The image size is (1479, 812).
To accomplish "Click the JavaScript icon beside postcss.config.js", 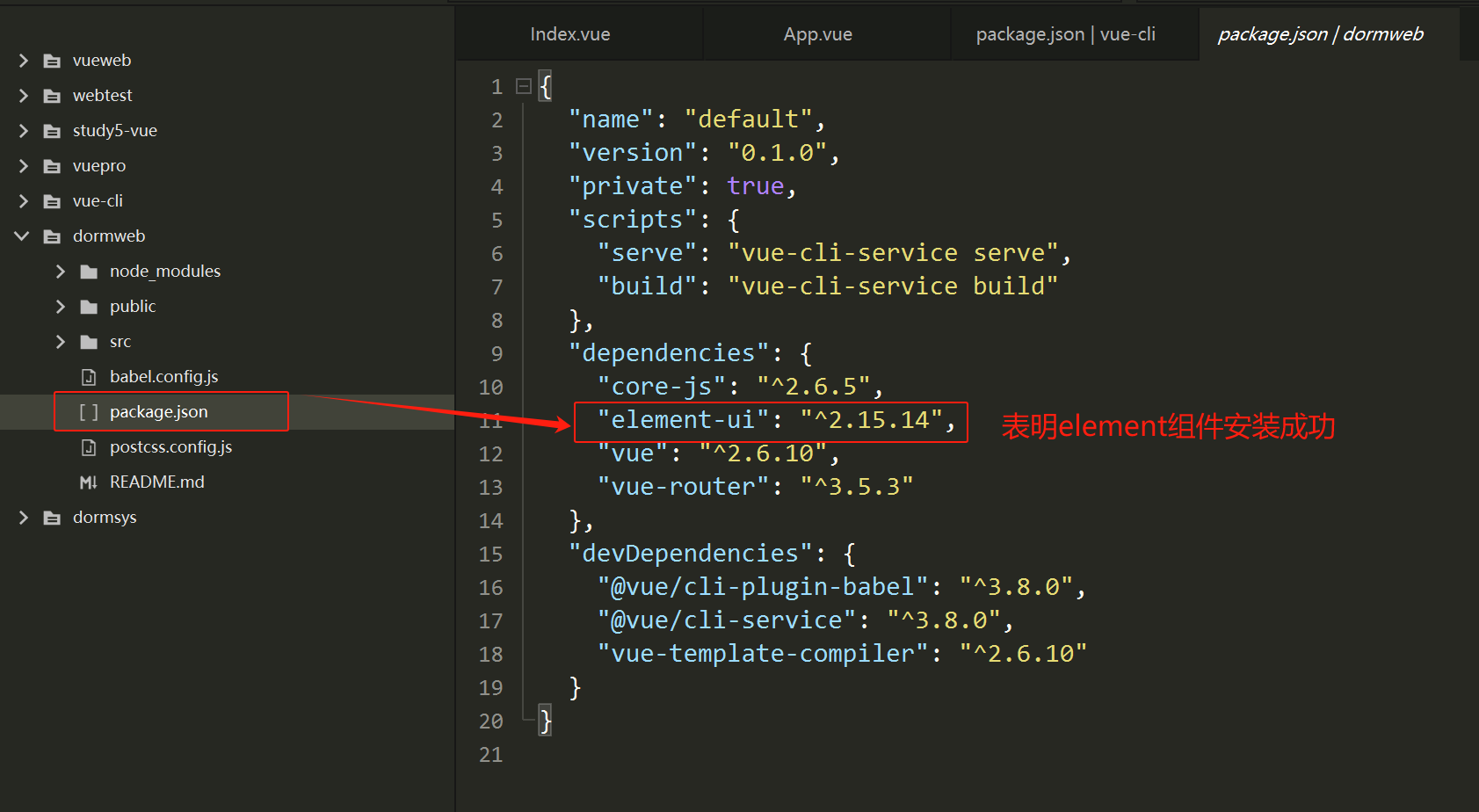I will tap(89, 446).
